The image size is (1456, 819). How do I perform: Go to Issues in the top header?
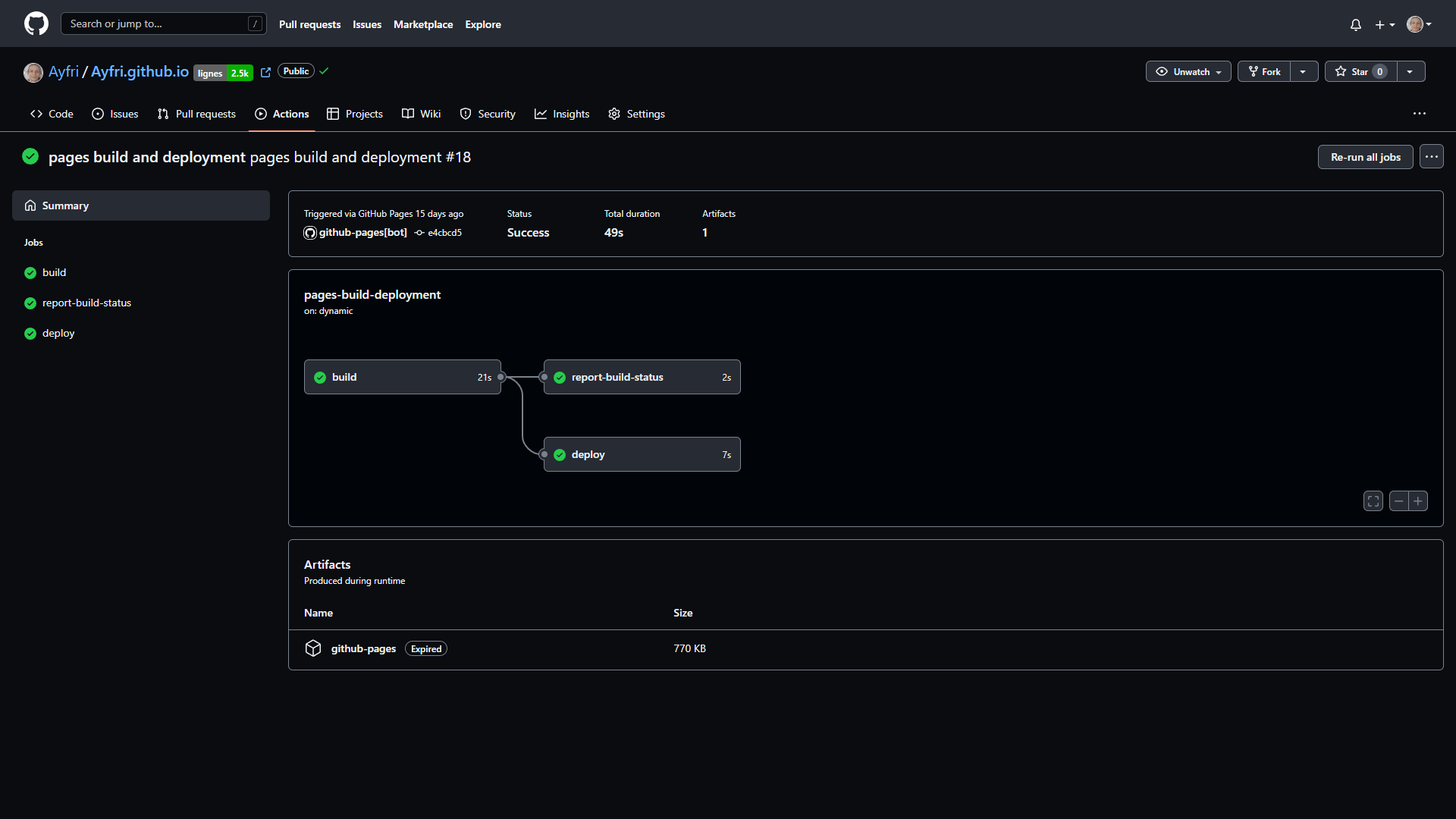tap(367, 24)
